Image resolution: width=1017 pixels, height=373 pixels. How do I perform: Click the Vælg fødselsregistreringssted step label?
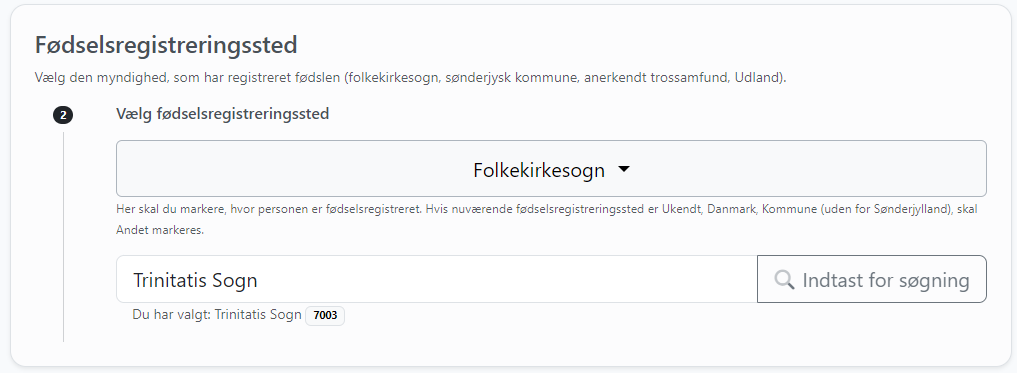[x=222, y=114]
